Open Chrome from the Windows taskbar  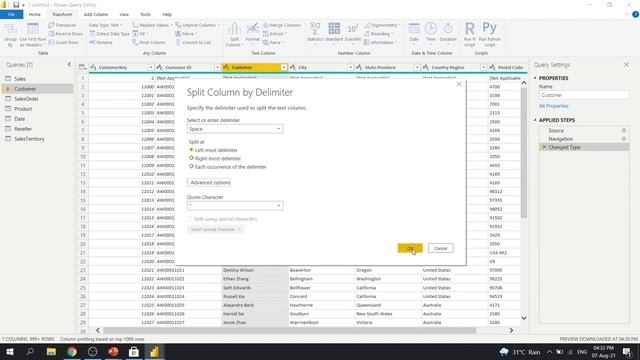[72, 352]
